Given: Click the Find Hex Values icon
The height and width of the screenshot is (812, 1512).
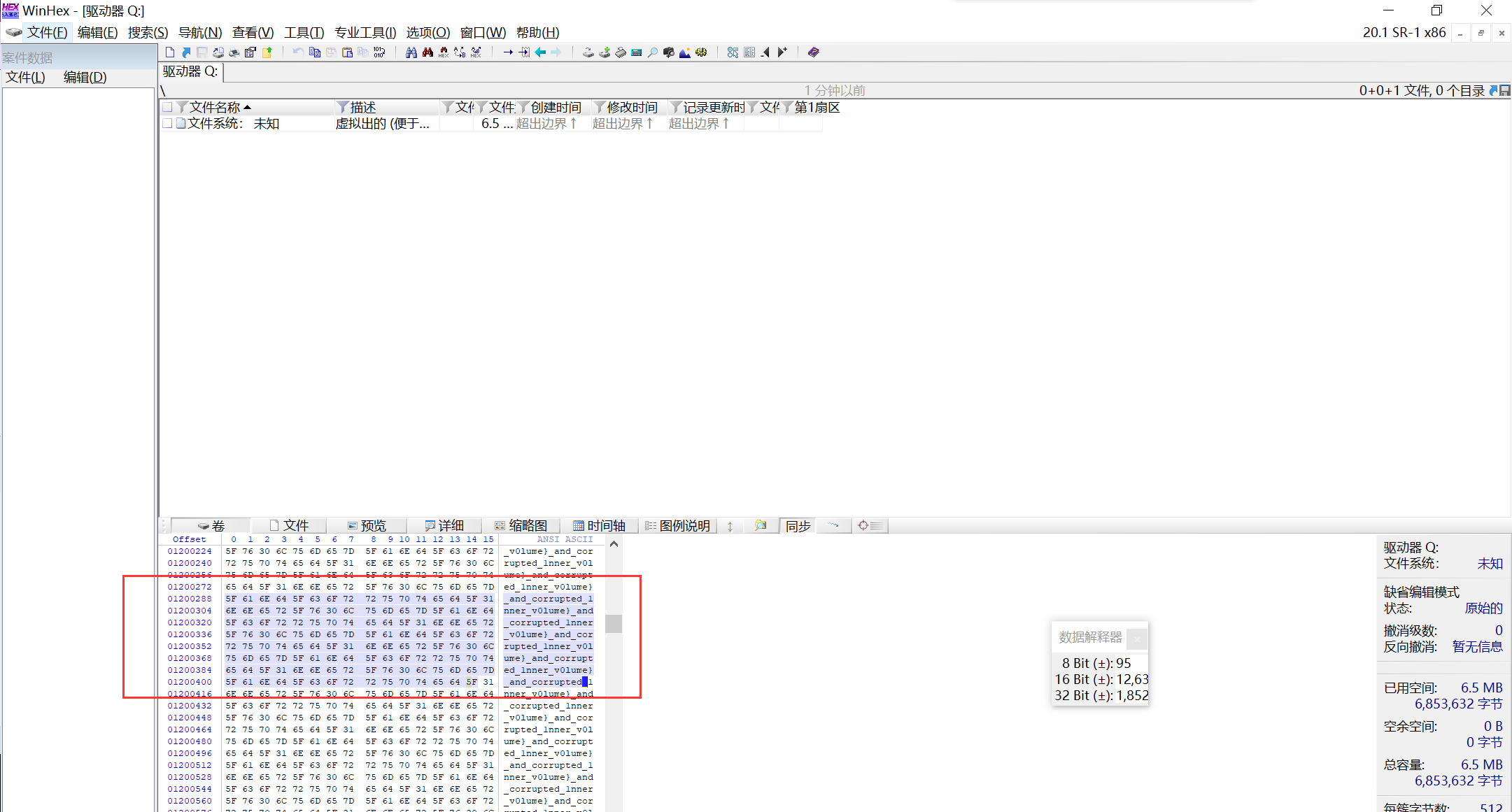Looking at the screenshot, I should coord(444,52).
